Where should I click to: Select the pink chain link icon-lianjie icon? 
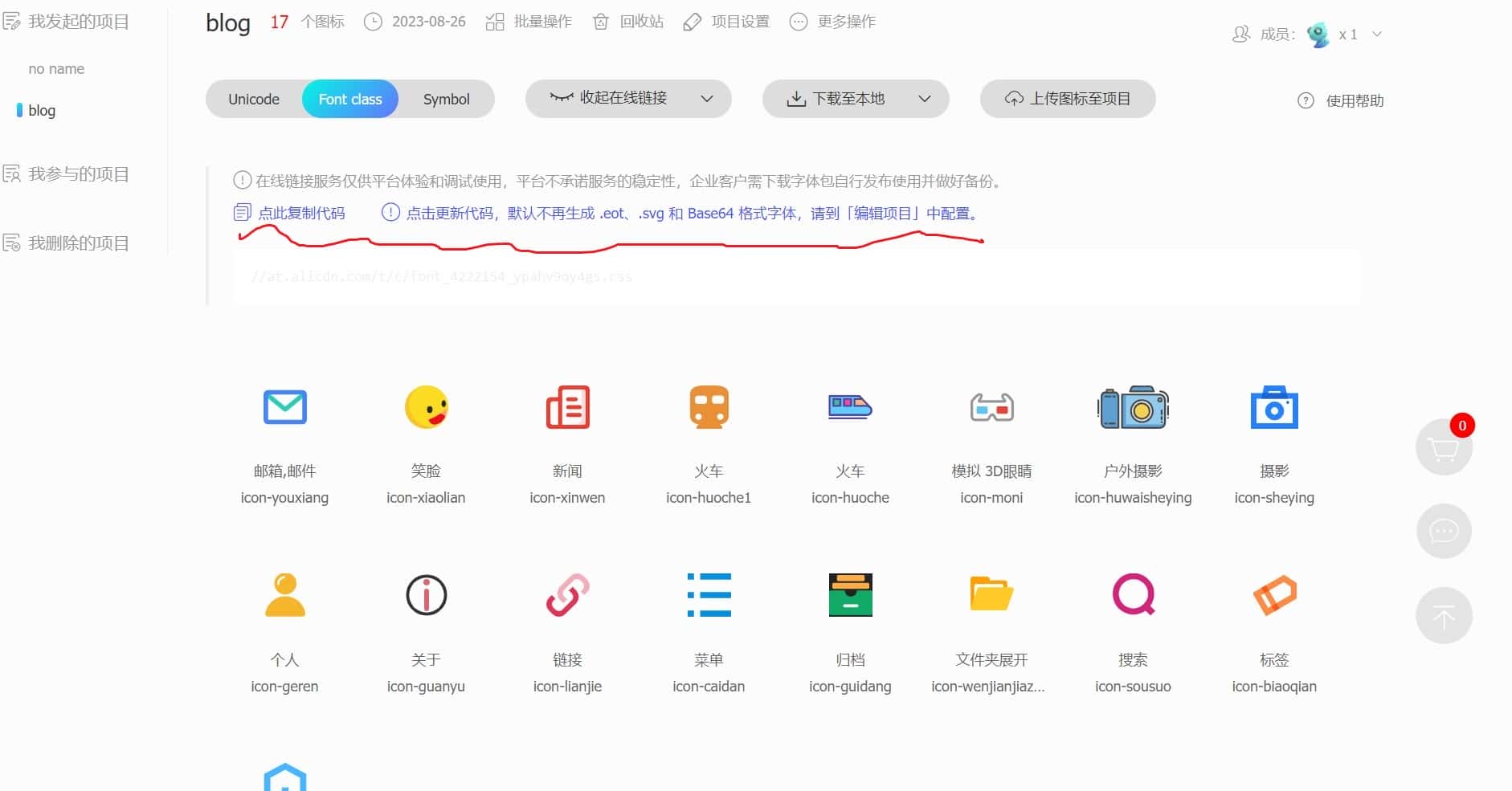[x=567, y=595]
